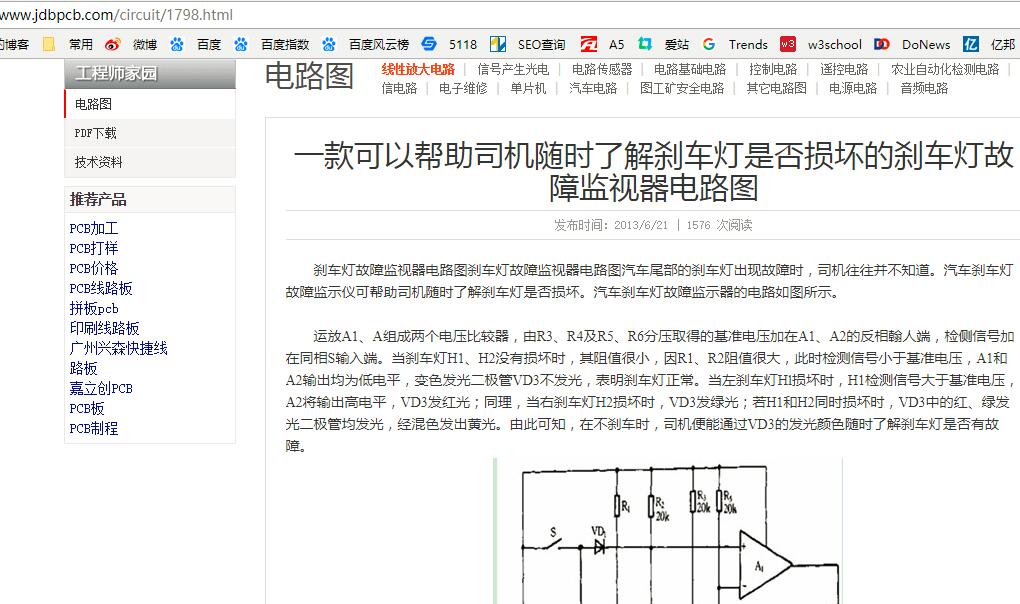The width and height of the screenshot is (1020, 604).
Task: Click the 拼板pcb recommended link
Action: 94,309
